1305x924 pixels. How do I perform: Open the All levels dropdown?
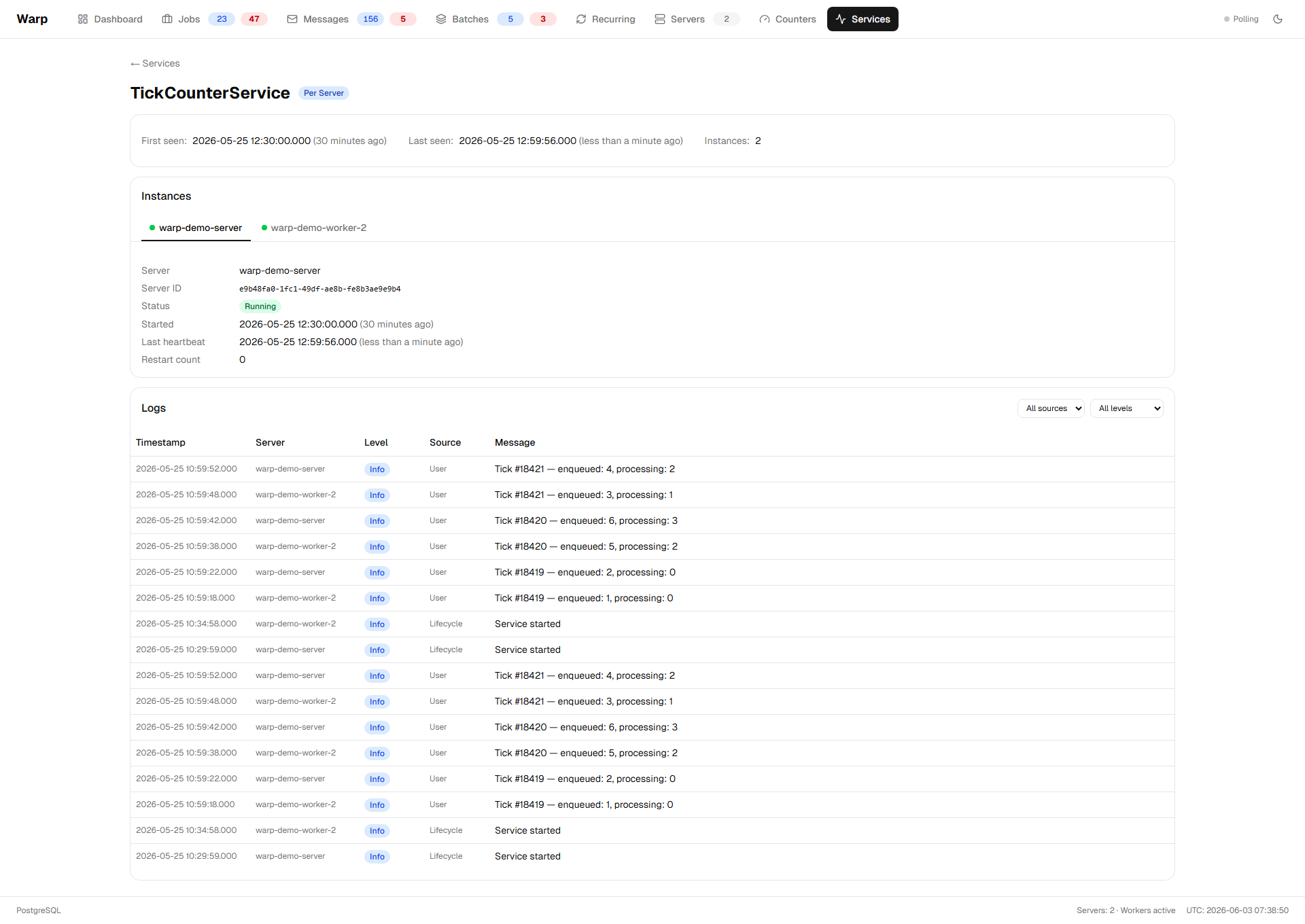coord(1127,408)
